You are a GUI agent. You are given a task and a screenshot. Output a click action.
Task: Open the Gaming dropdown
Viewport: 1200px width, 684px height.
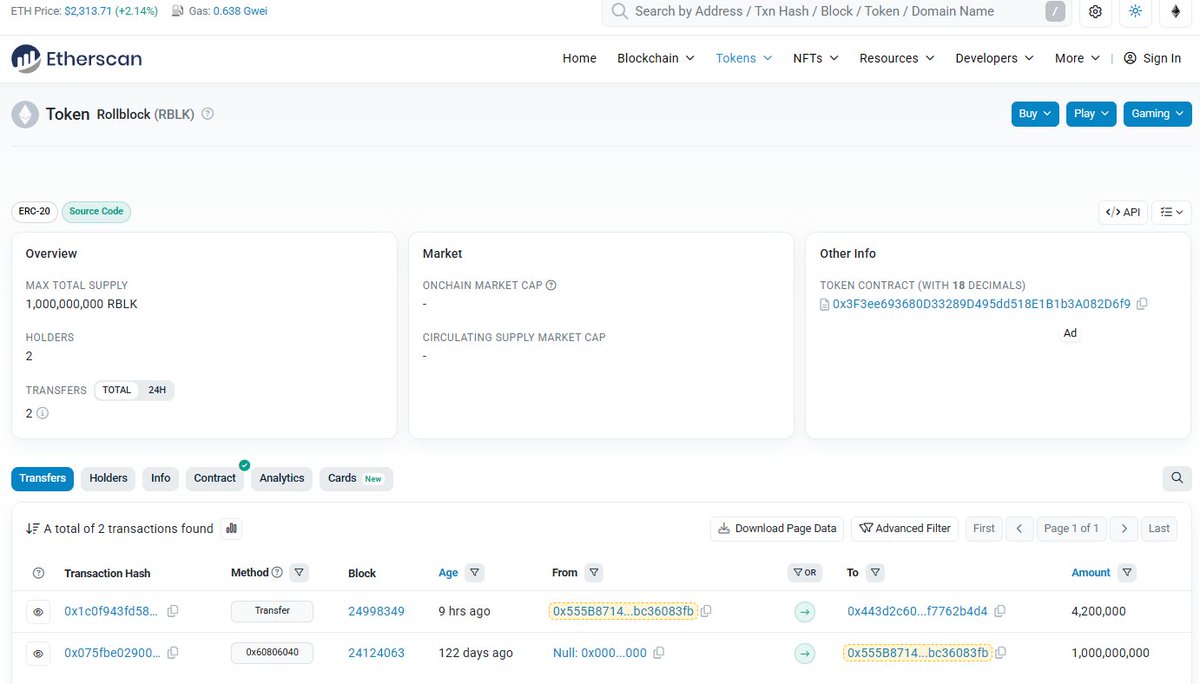tap(1157, 114)
